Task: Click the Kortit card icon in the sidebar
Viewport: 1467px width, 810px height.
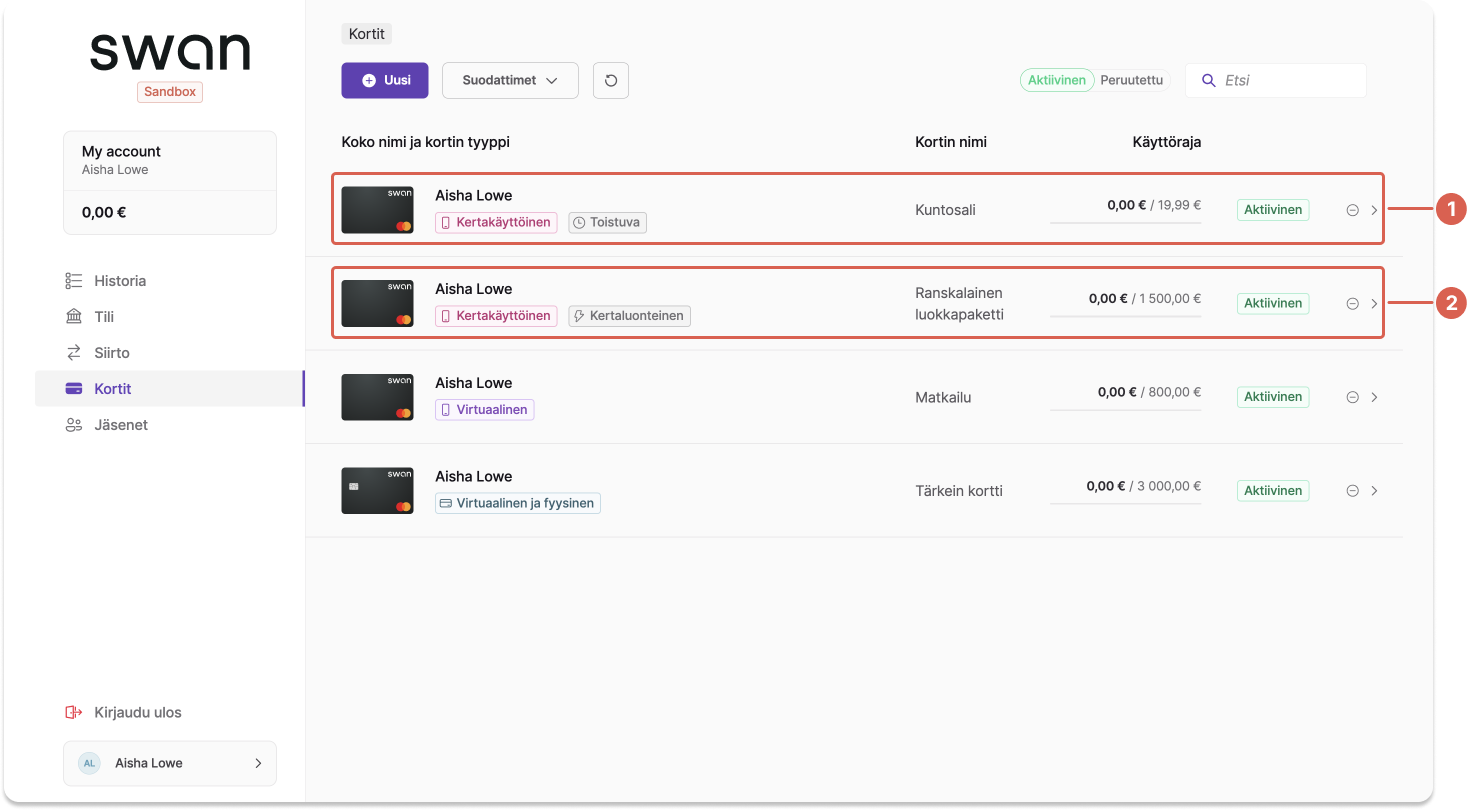Action: pos(73,389)
